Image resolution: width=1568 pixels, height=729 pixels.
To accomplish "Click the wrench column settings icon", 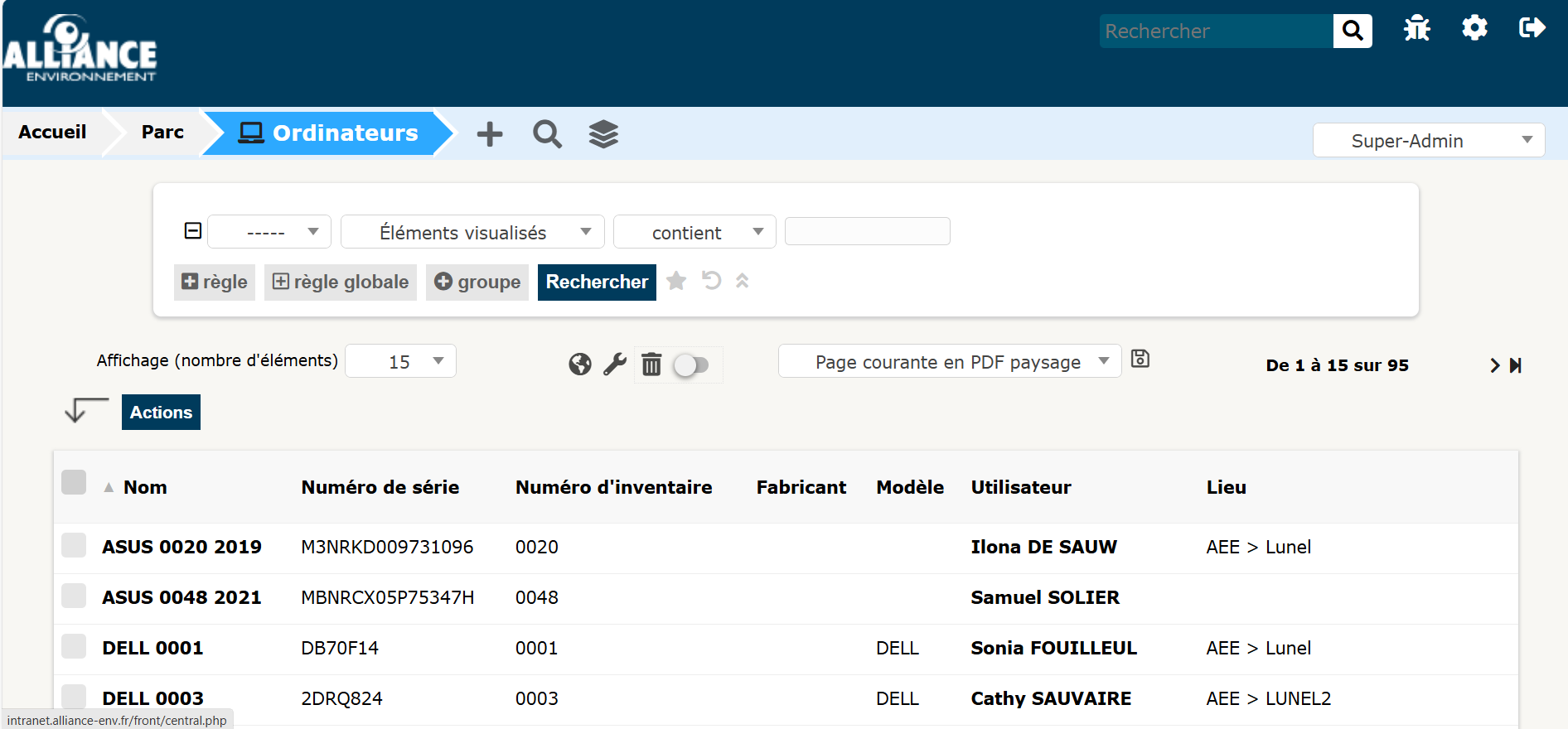I will coord(615,364).
